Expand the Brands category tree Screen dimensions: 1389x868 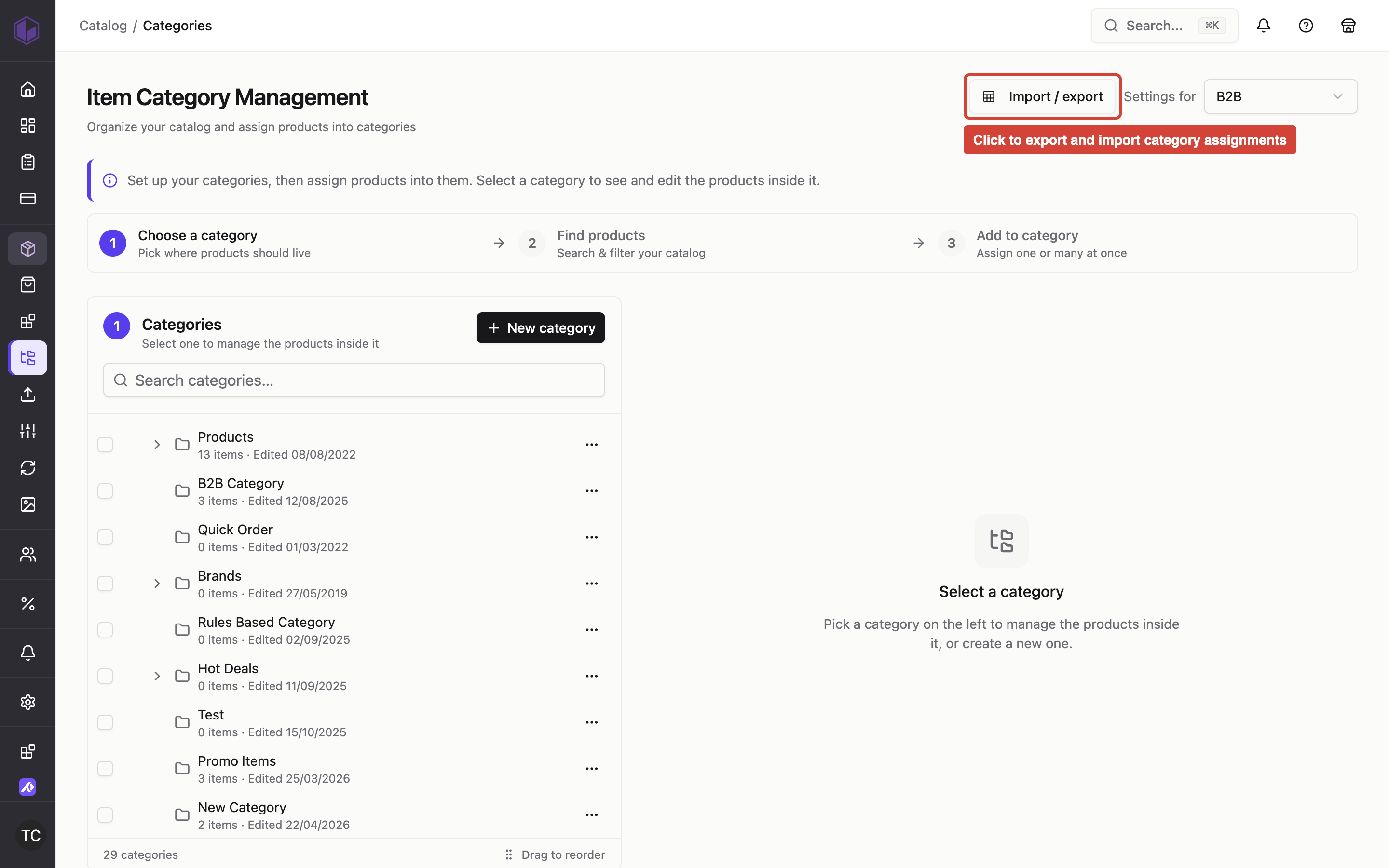pos(157,583)
